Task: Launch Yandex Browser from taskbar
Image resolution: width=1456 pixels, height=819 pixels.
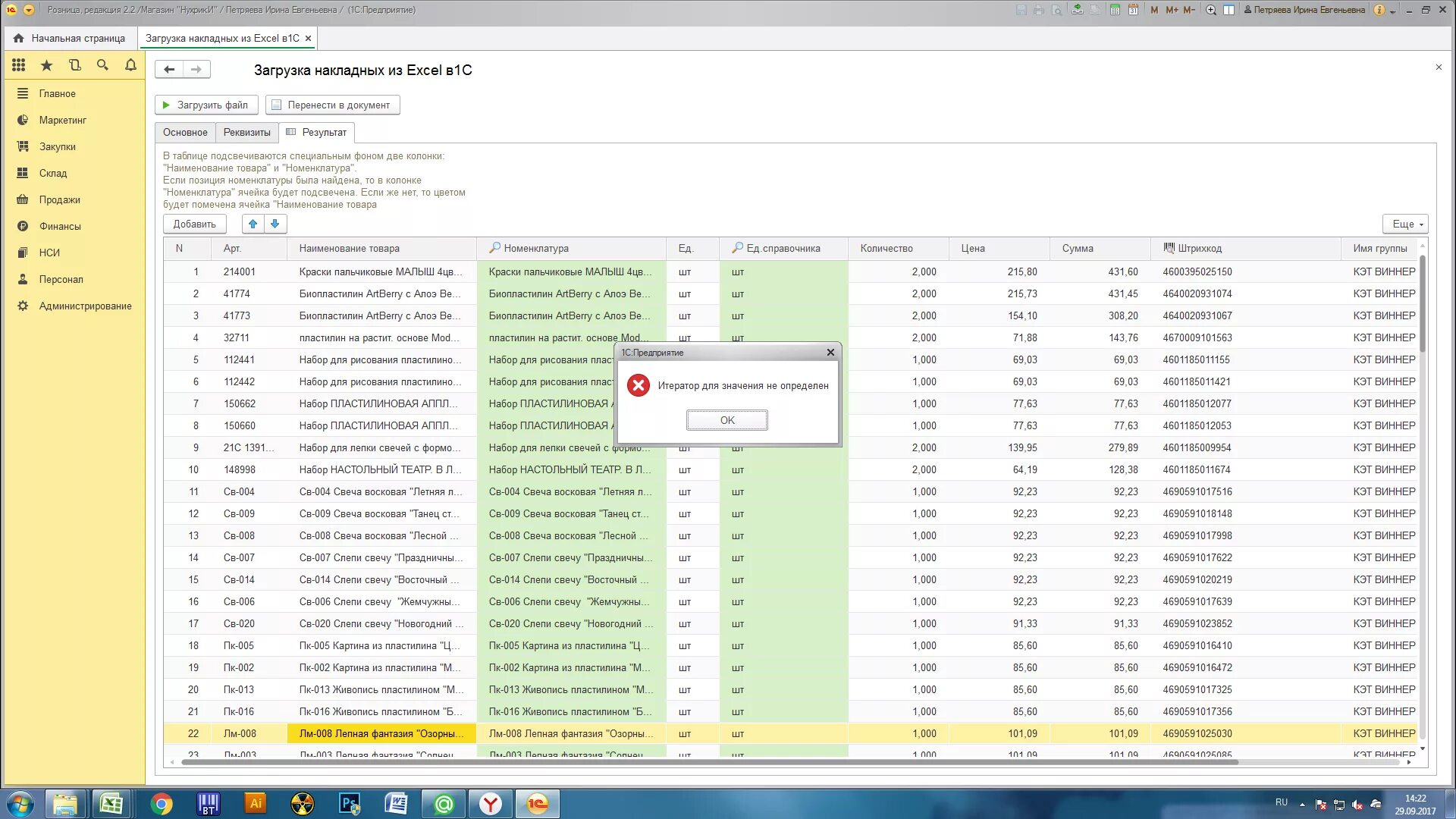Action: pos(491,804)
